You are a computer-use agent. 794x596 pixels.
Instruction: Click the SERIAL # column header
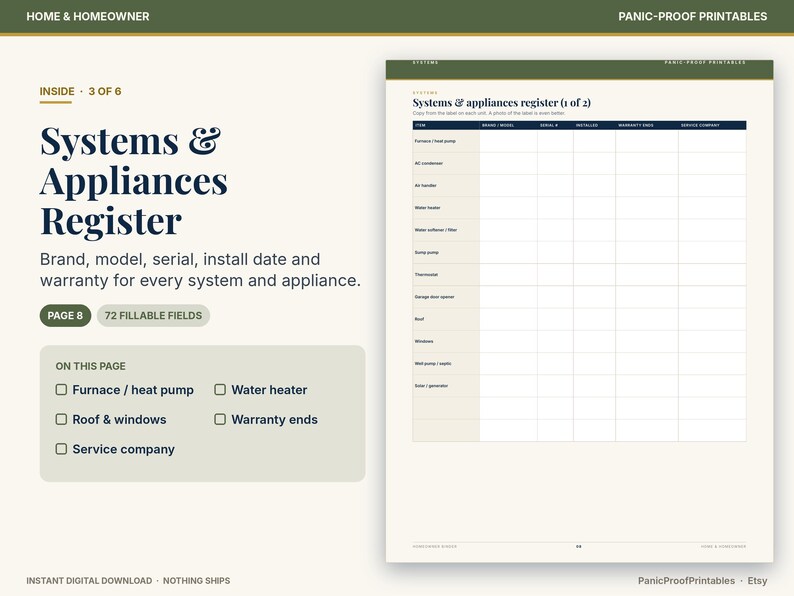point(548,125)
